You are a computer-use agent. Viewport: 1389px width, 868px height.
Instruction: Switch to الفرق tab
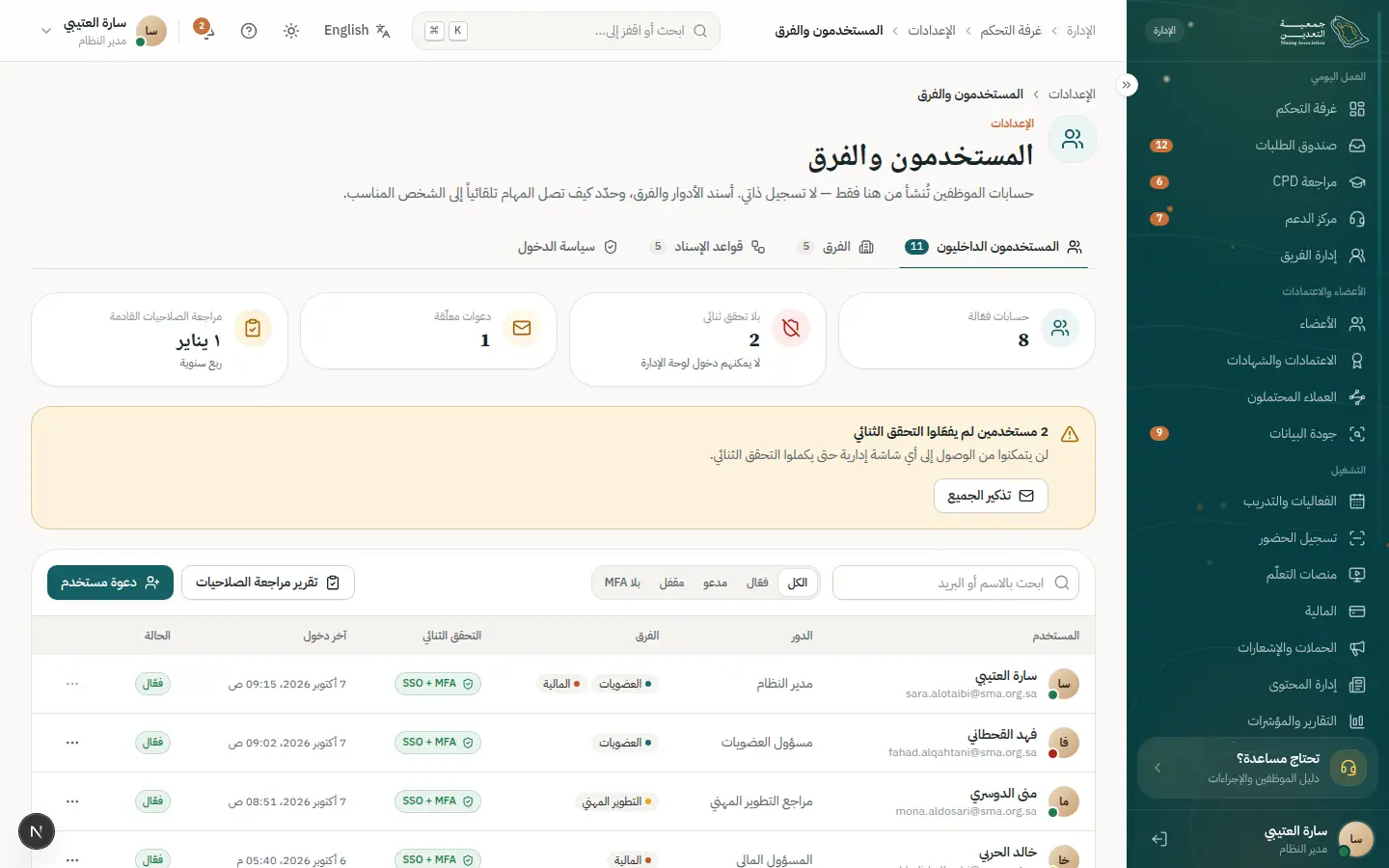[x=836, y=247]
